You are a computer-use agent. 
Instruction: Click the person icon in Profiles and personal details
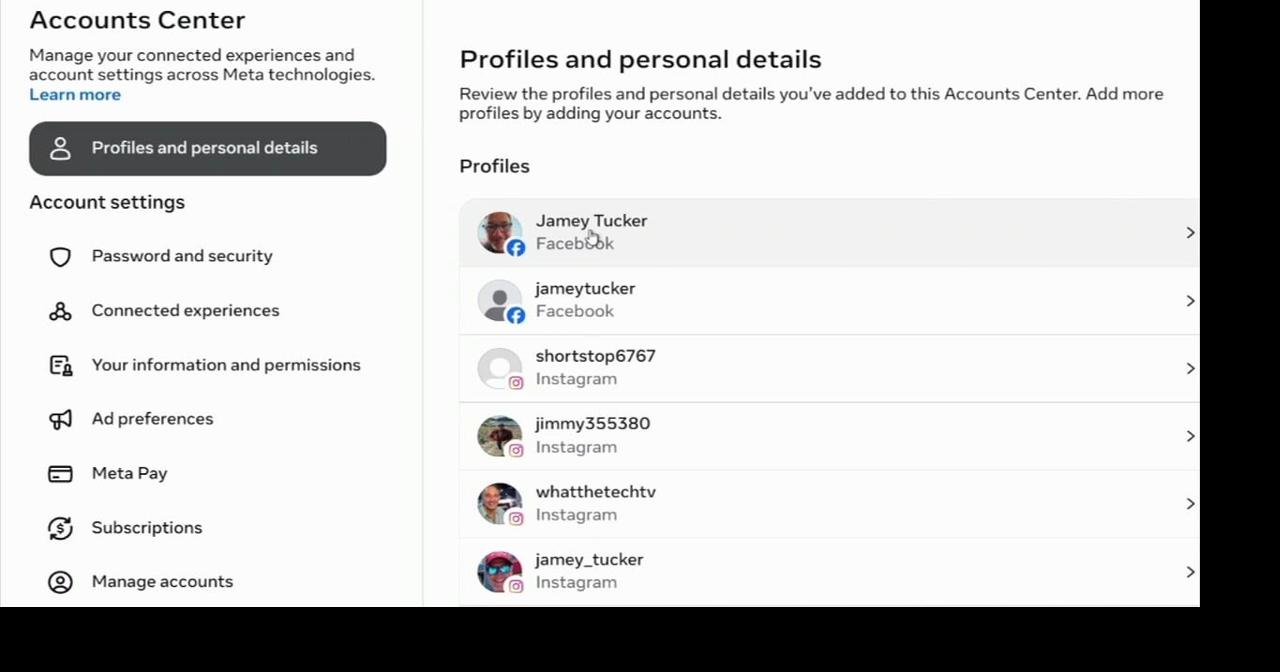coord(60,148)
